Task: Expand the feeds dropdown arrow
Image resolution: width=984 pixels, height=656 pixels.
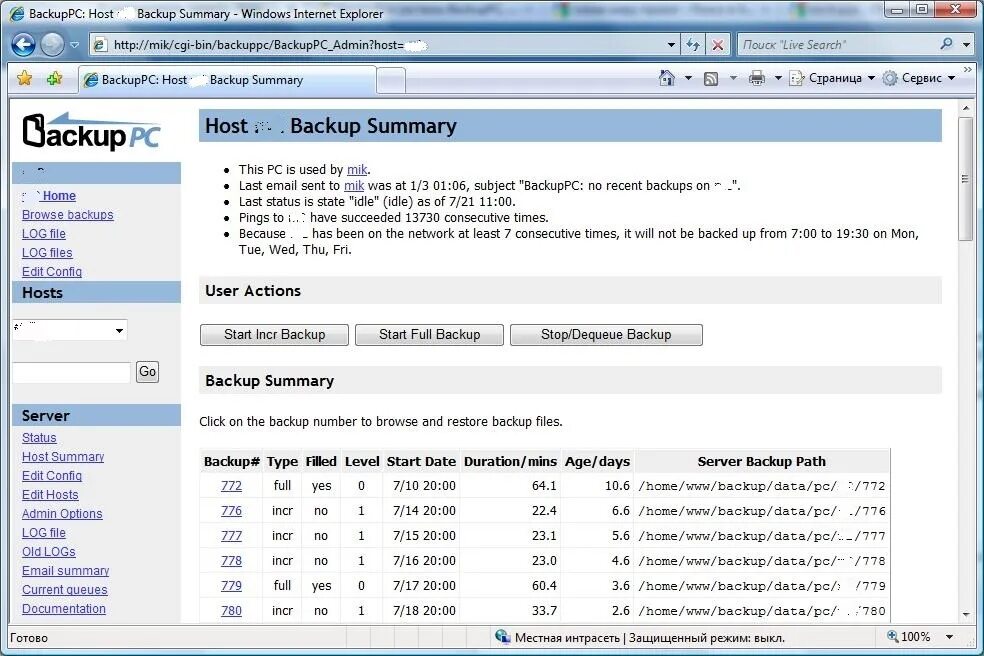Action: tap(732, 78)
